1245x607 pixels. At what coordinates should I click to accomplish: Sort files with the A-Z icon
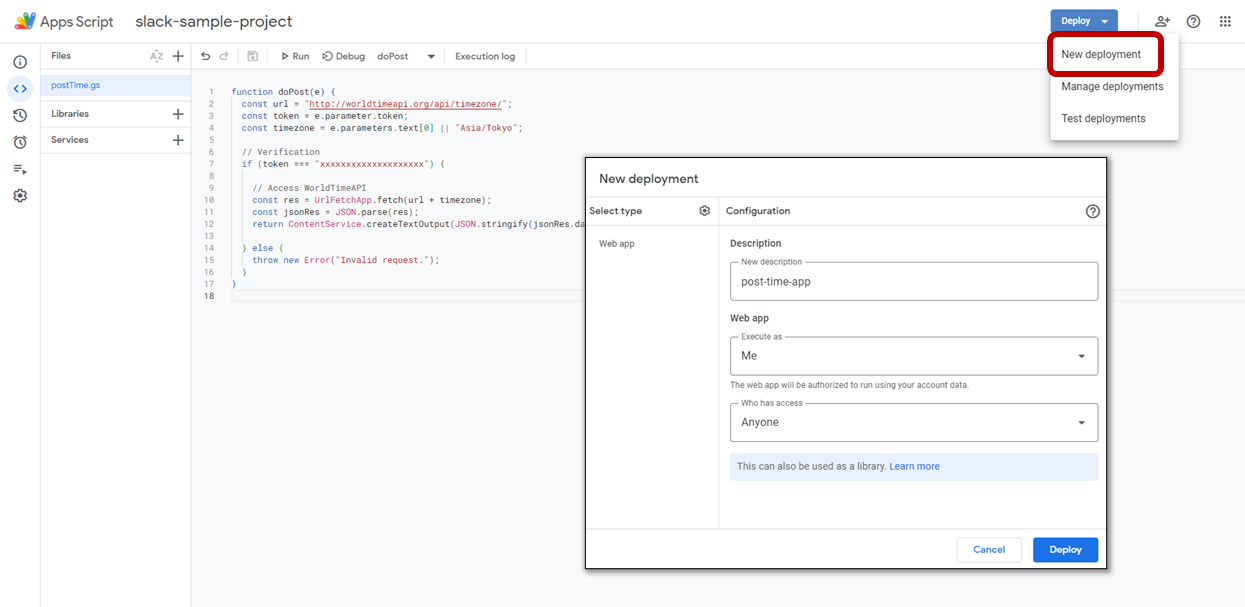point(156,55)
